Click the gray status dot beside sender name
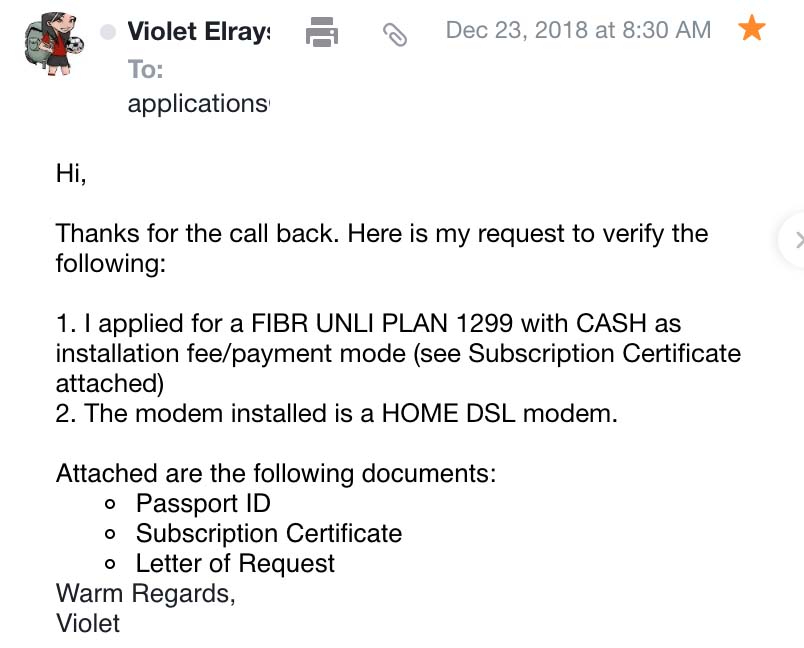 pyautogui.click(x=108, y=33)
